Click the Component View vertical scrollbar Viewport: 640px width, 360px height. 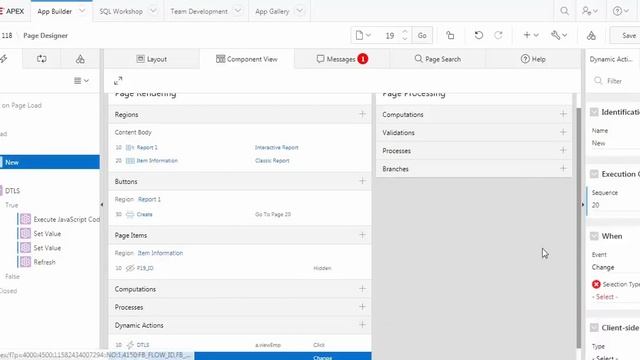pos(578,228)
